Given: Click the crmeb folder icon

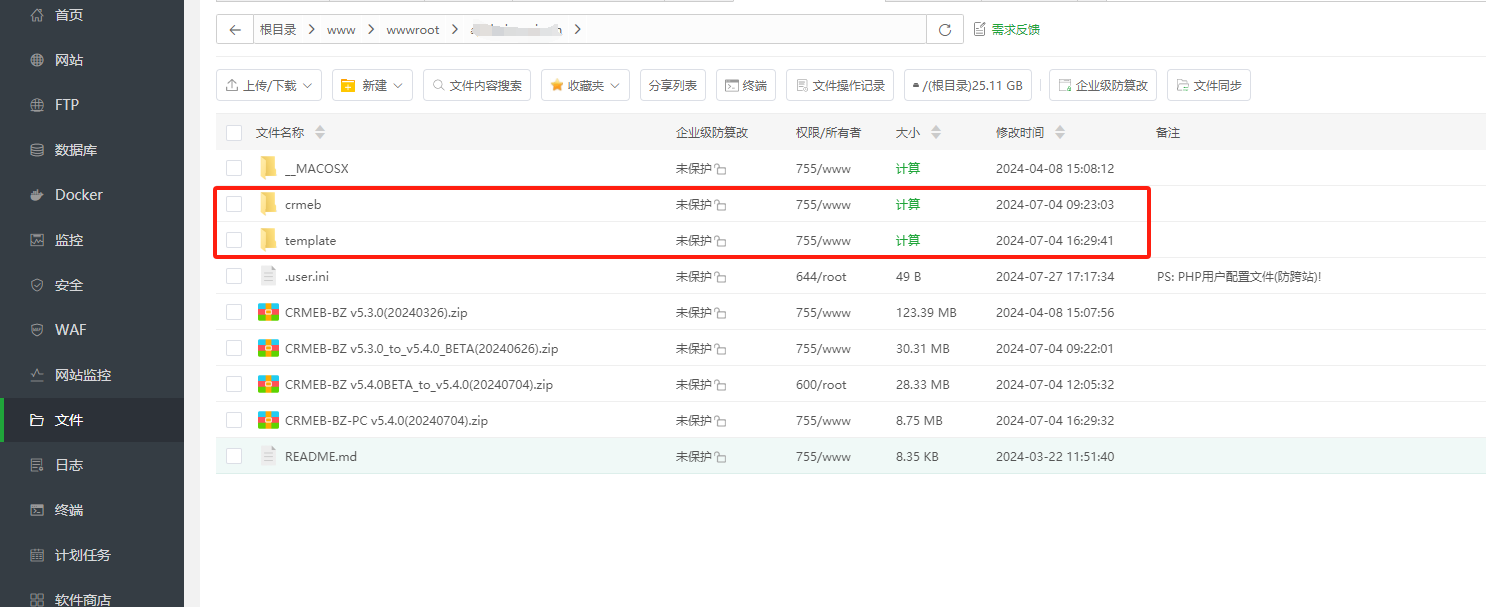Looking at the screenshot, I should click(268, 204).
